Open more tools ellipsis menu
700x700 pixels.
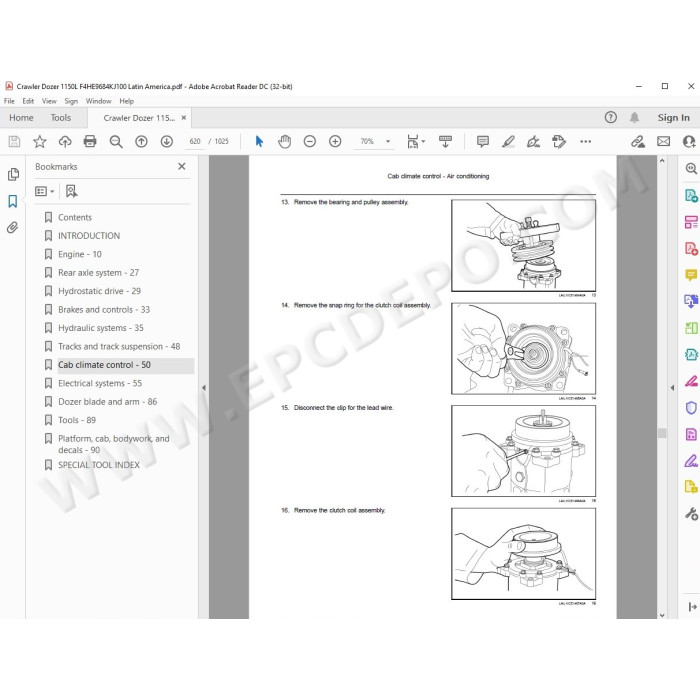(x=586, y=142)
